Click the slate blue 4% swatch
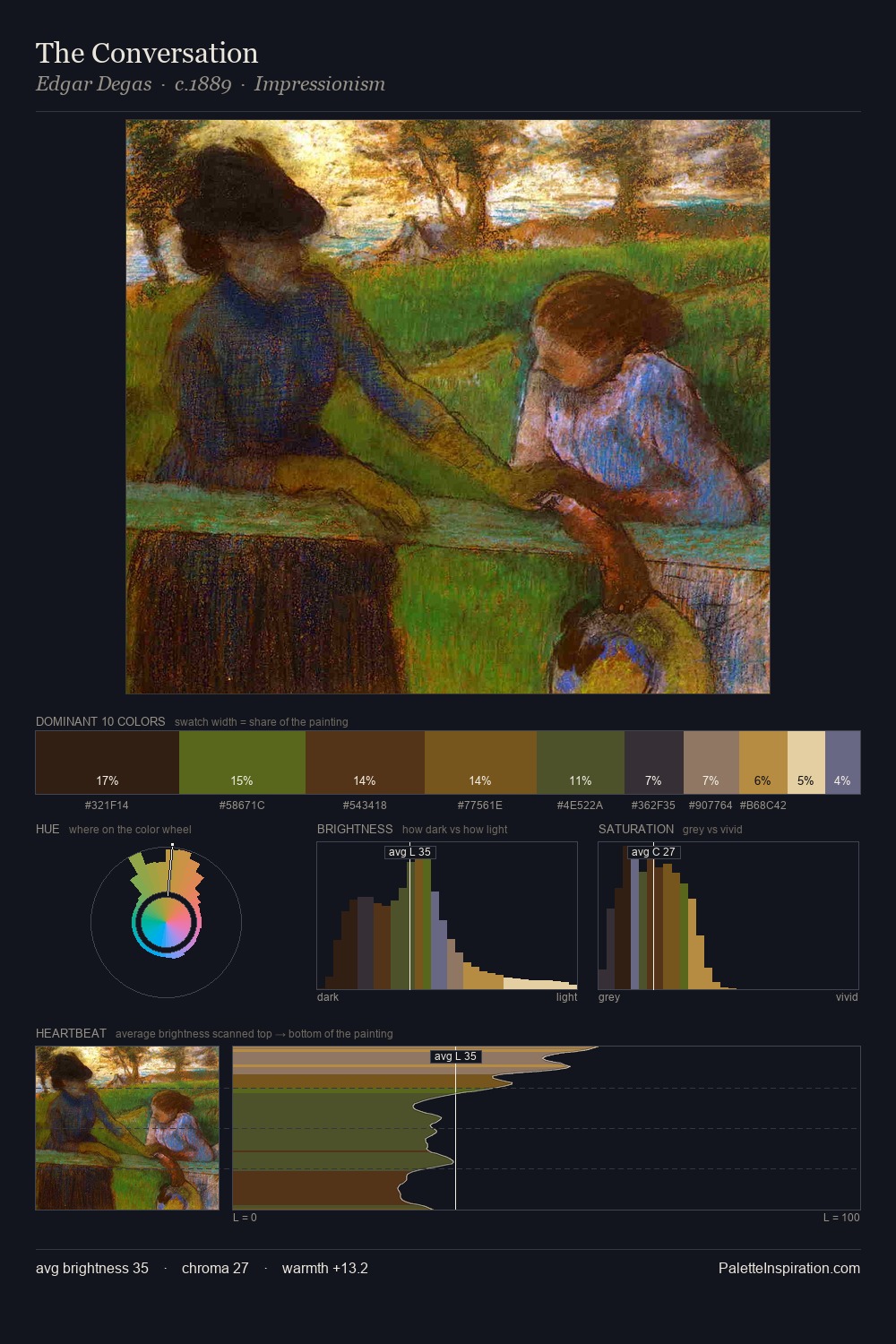This screenshot has width=896, height=1344. click(842, 762)
